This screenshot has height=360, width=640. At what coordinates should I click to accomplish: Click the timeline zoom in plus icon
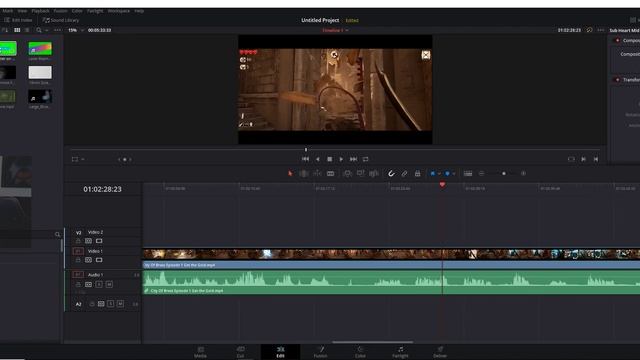523,173
